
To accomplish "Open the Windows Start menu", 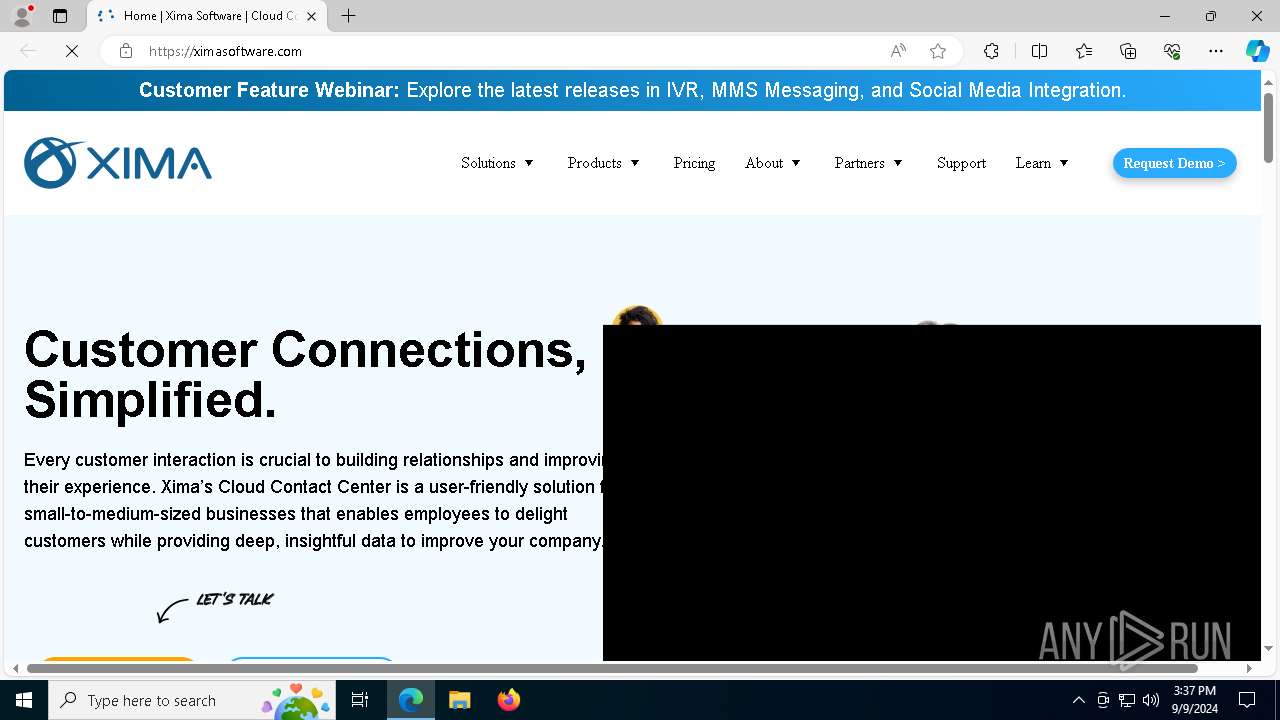I will pos(24,700).
